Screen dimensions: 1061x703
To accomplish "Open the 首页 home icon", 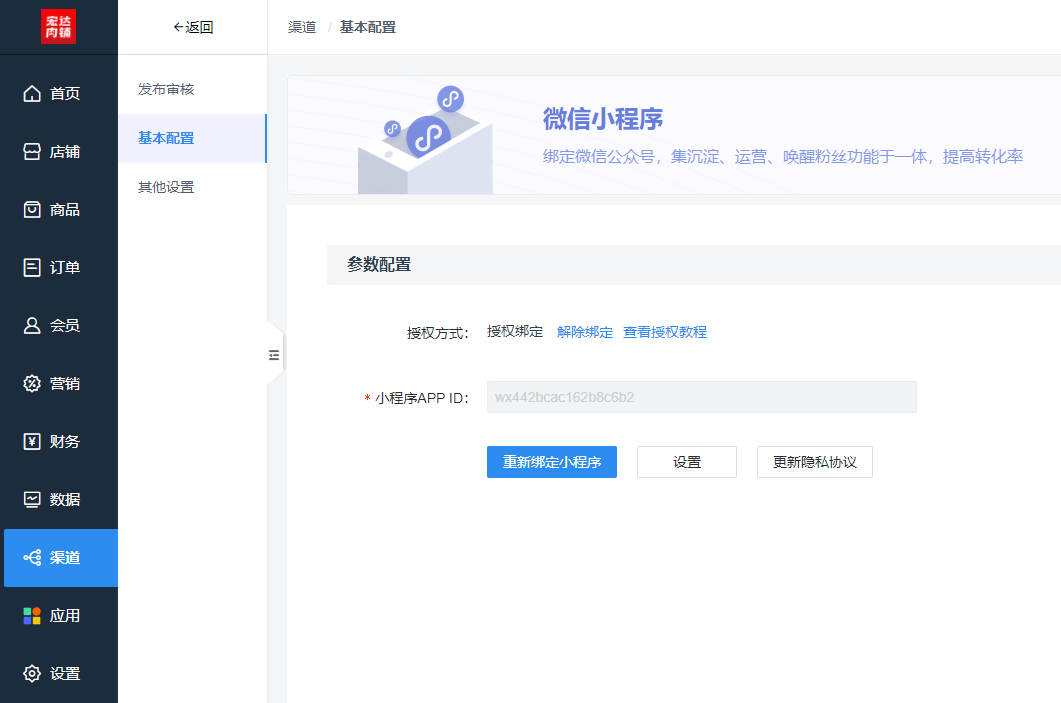I will pyautogui.click(x=32, y=93).
